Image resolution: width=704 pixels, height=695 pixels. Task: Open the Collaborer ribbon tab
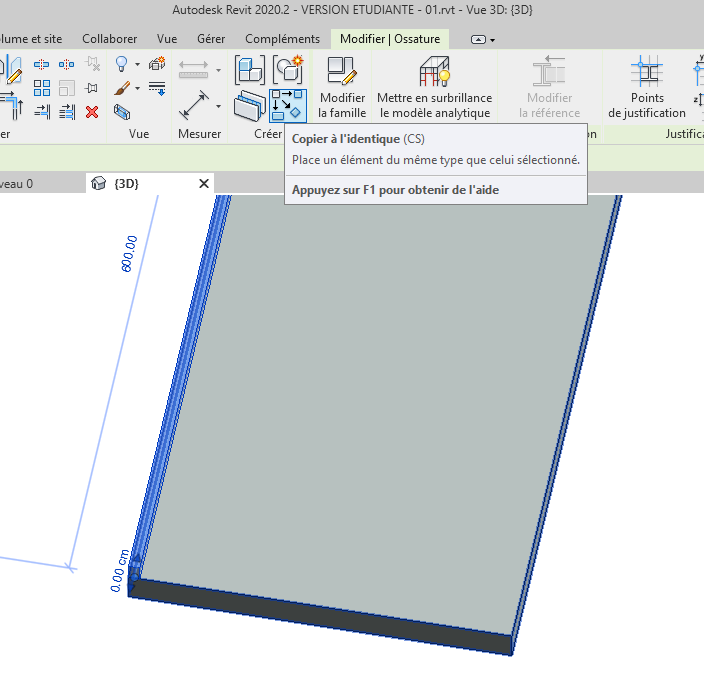110,39
